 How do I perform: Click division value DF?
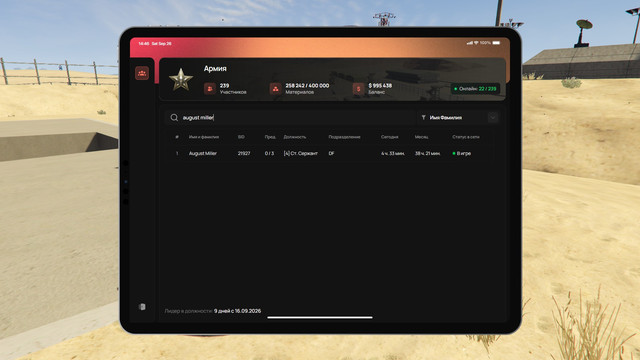(x=331, y=153)
